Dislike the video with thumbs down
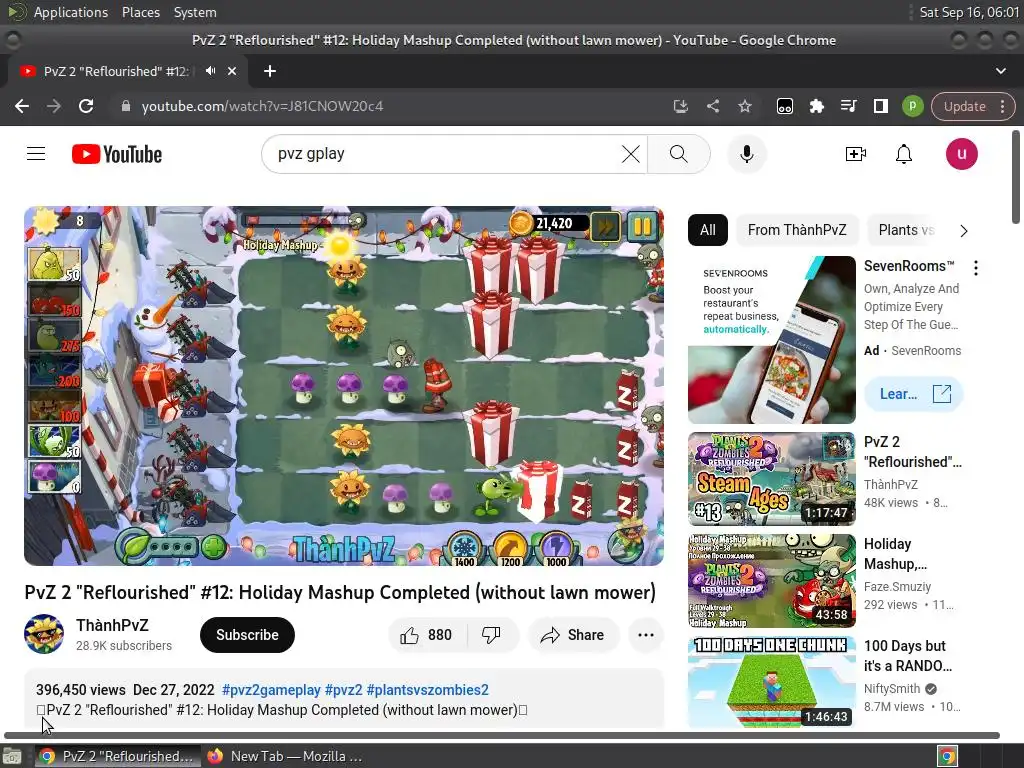 click(x=491, y=635)
